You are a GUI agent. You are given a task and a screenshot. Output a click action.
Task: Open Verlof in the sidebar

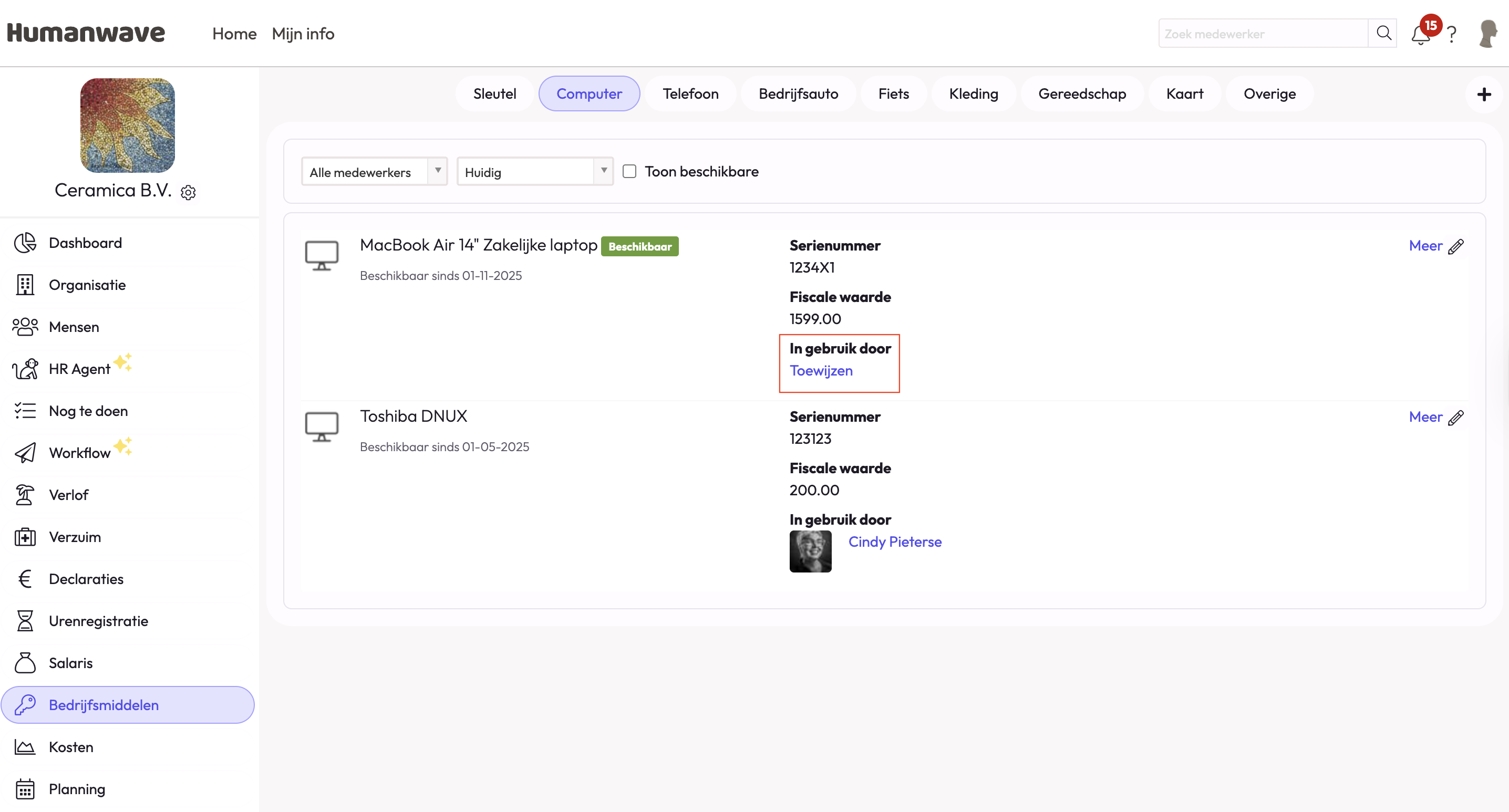[x=68, y=495]
